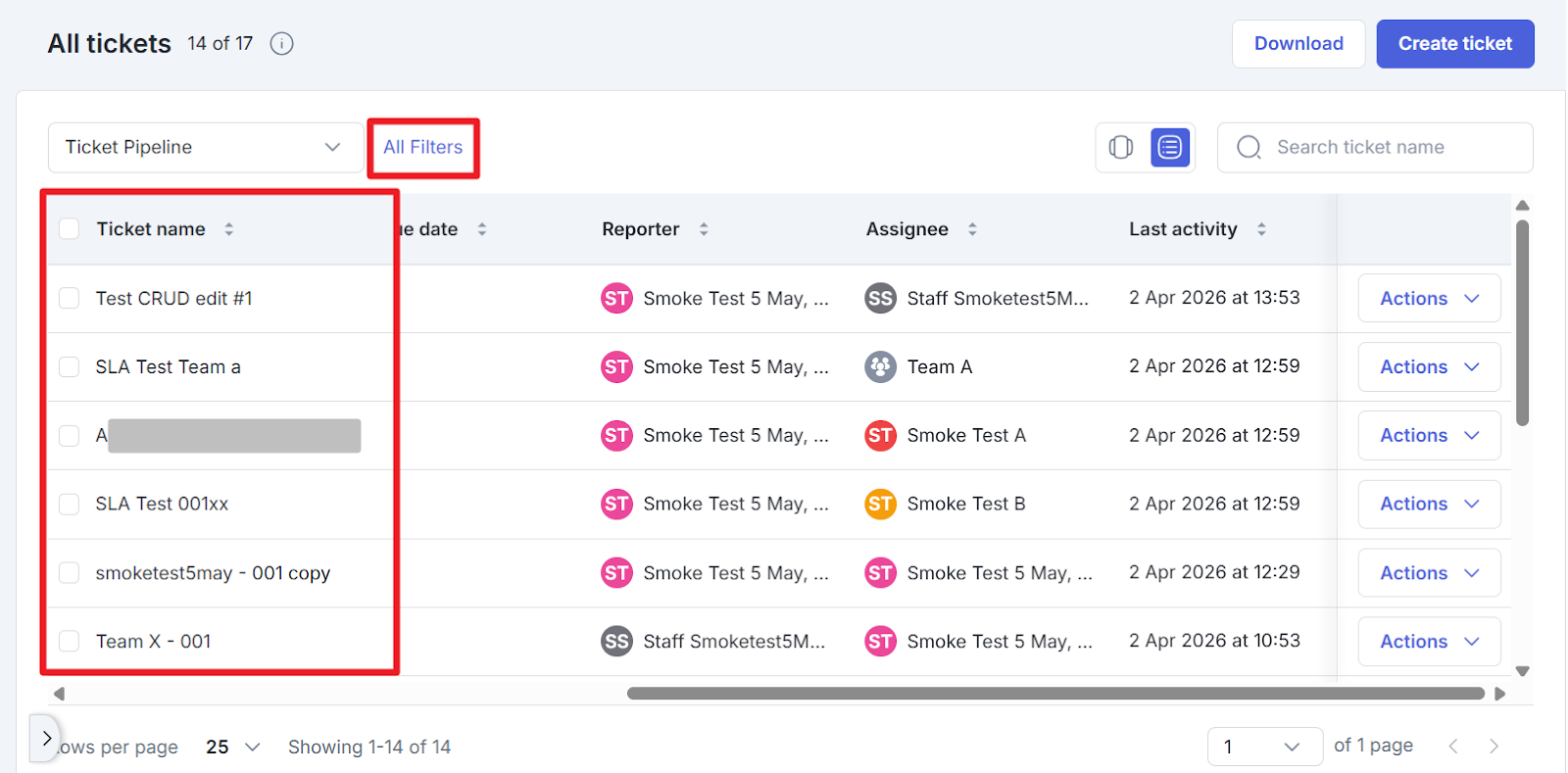
Task: Select the list view icon
Action: (x=1169, y=147)
